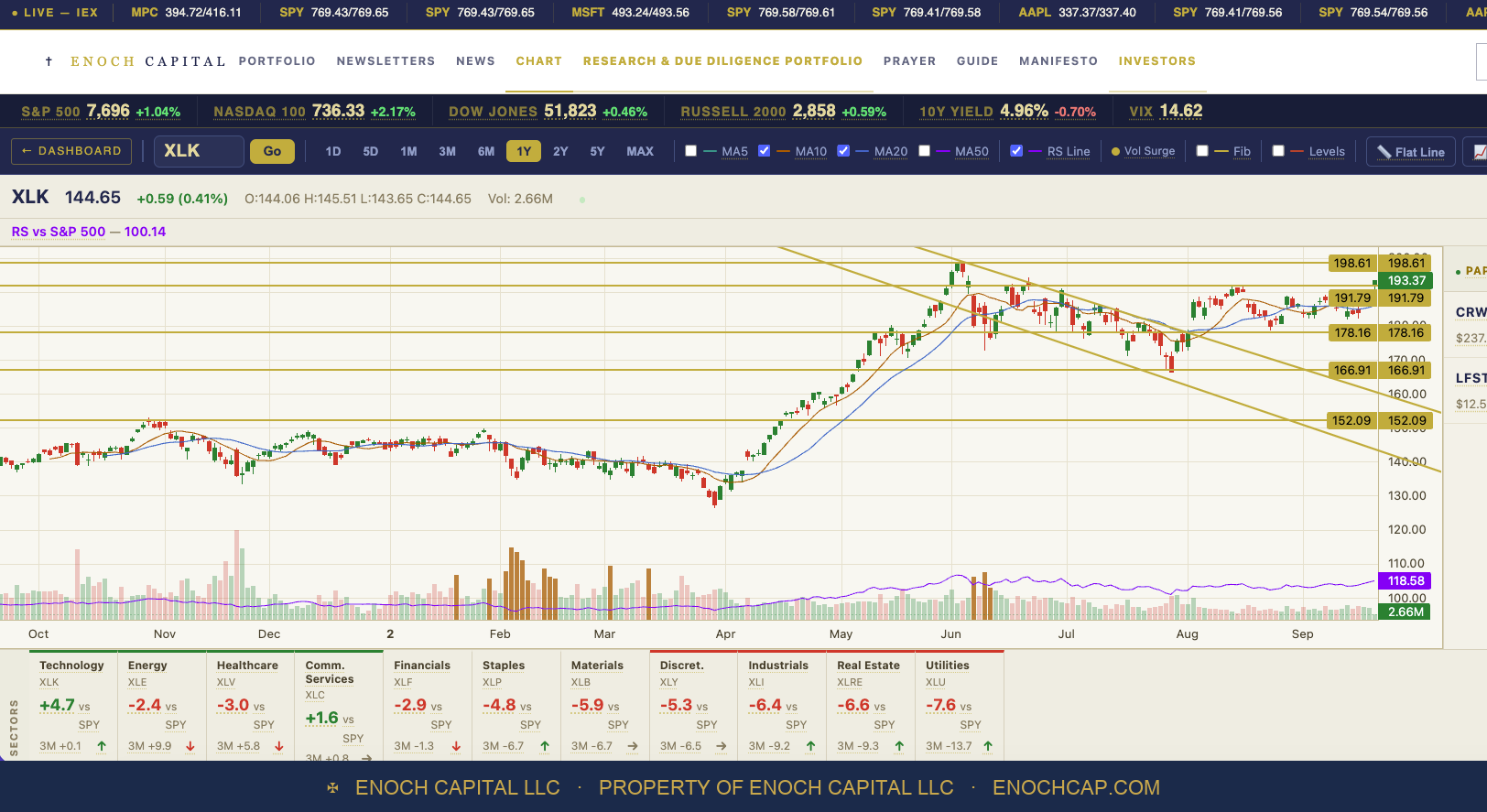Viewport: 1487px width, 812px height.
Task: Click the Energy sector red down arrow
Action: (190, 746)
